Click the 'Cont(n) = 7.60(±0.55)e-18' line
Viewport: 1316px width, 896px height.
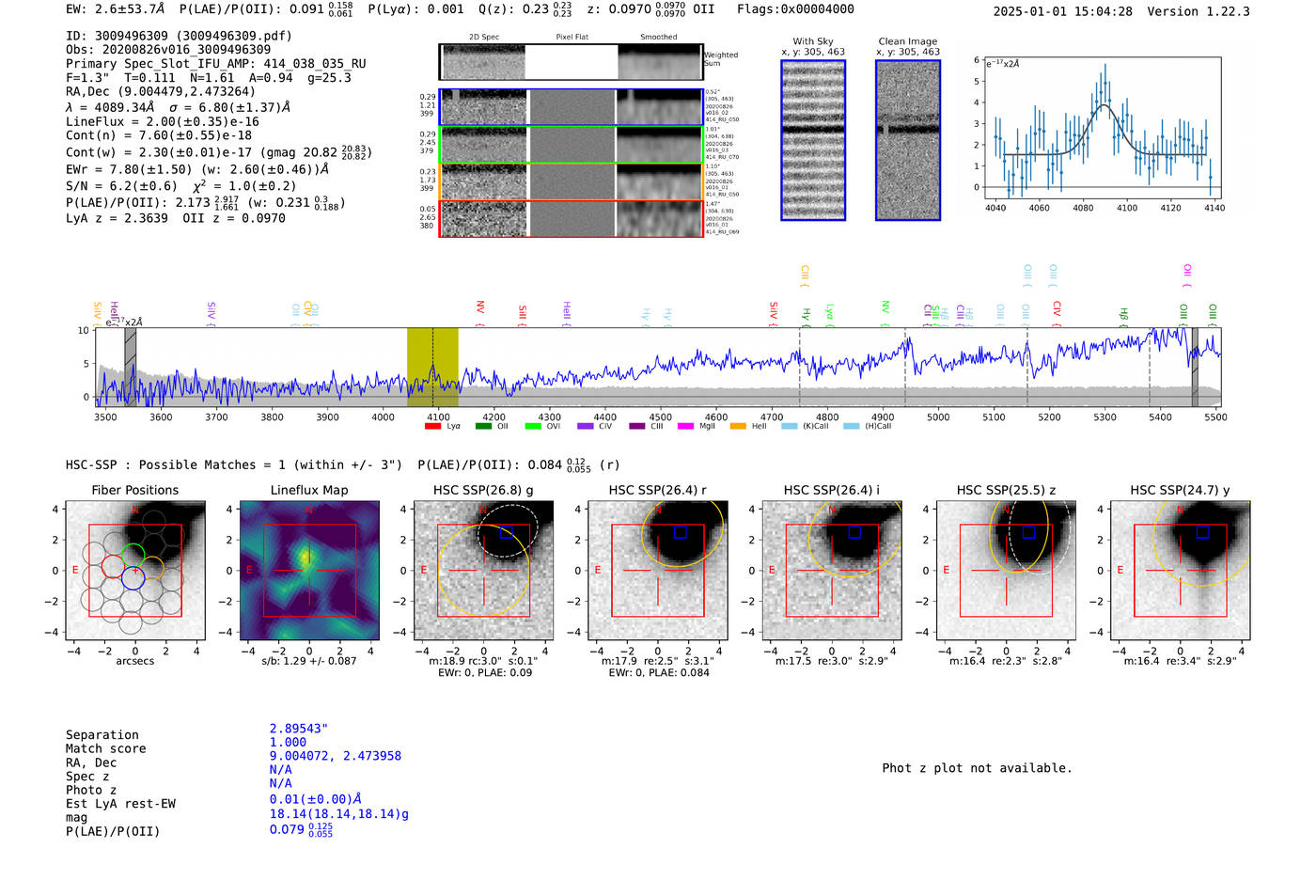(159, 135)
